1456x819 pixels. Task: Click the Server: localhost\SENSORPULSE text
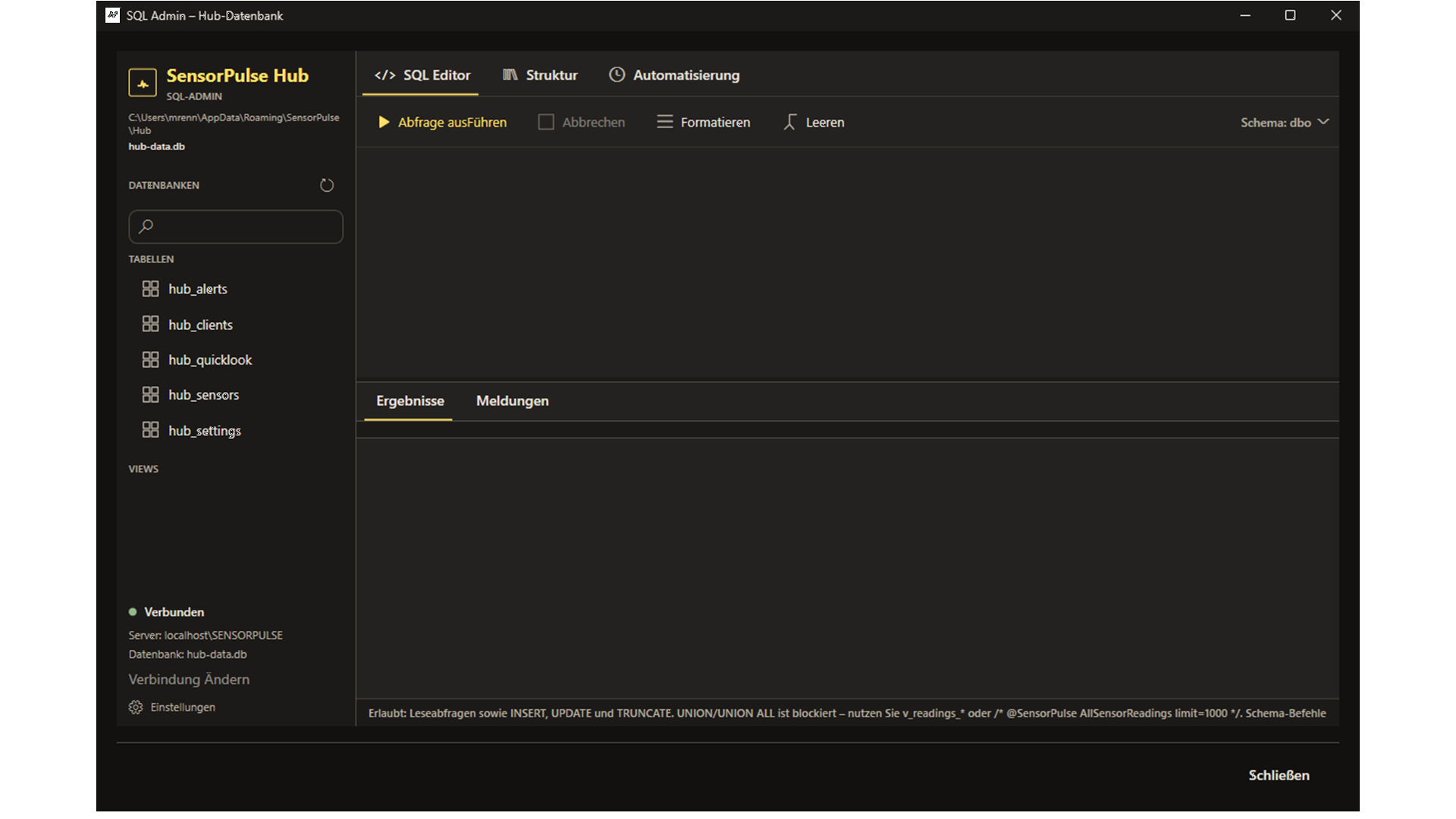[206, 635]
